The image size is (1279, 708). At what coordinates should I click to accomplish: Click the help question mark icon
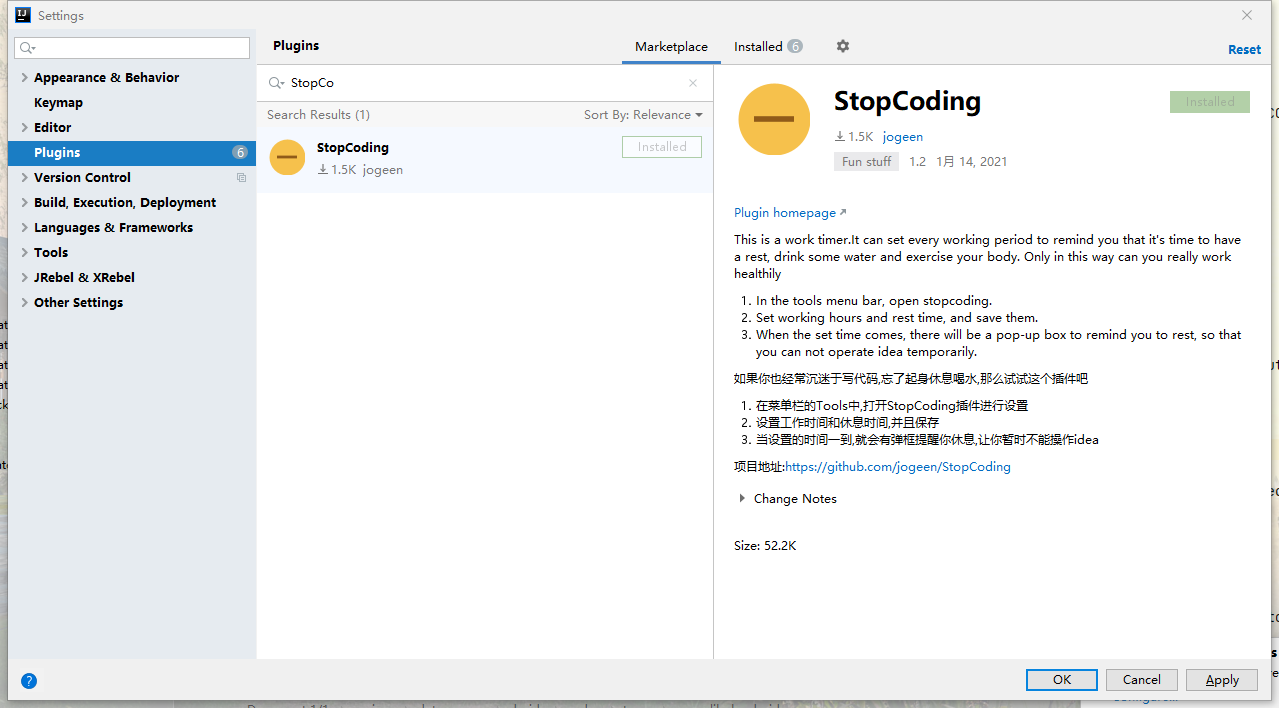point(29,681)
